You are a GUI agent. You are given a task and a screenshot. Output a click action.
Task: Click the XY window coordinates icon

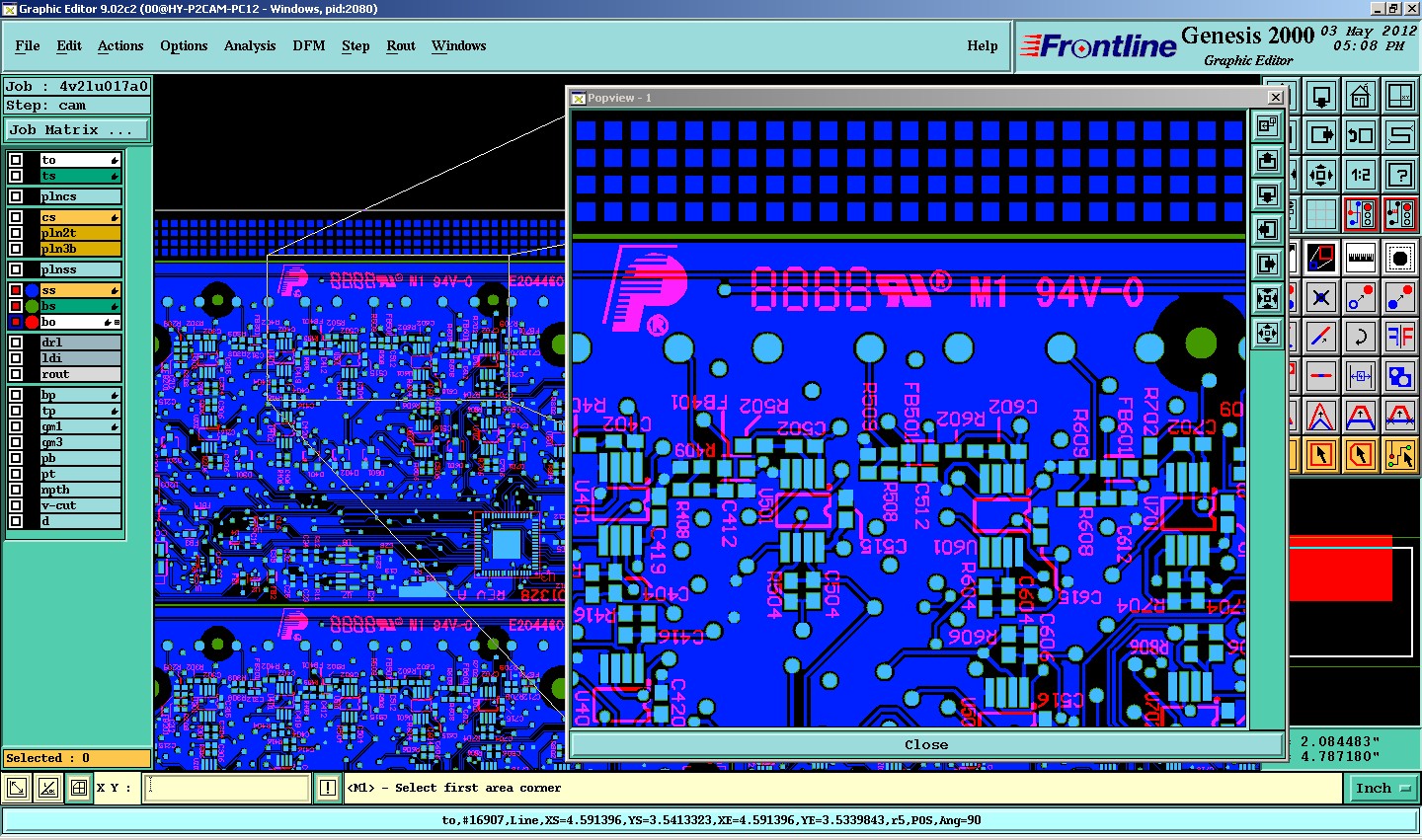pyautogui.click(x=1400, y=97)
